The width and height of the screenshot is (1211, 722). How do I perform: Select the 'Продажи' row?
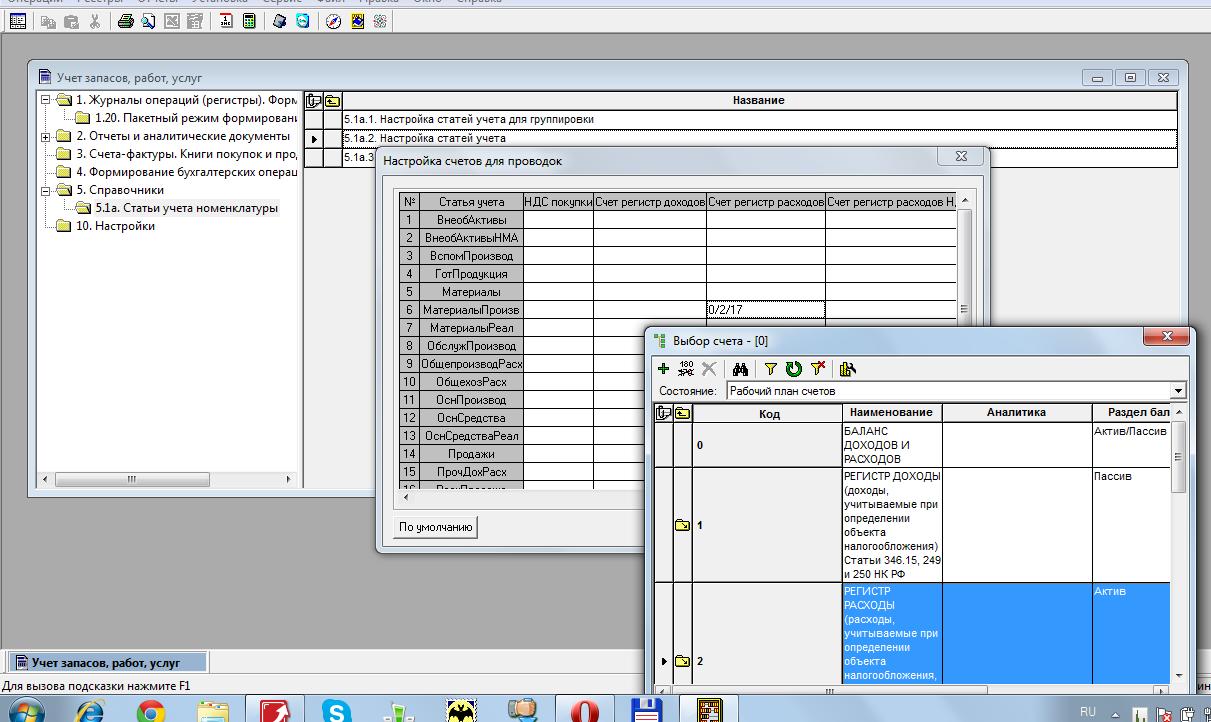point(471,454)
